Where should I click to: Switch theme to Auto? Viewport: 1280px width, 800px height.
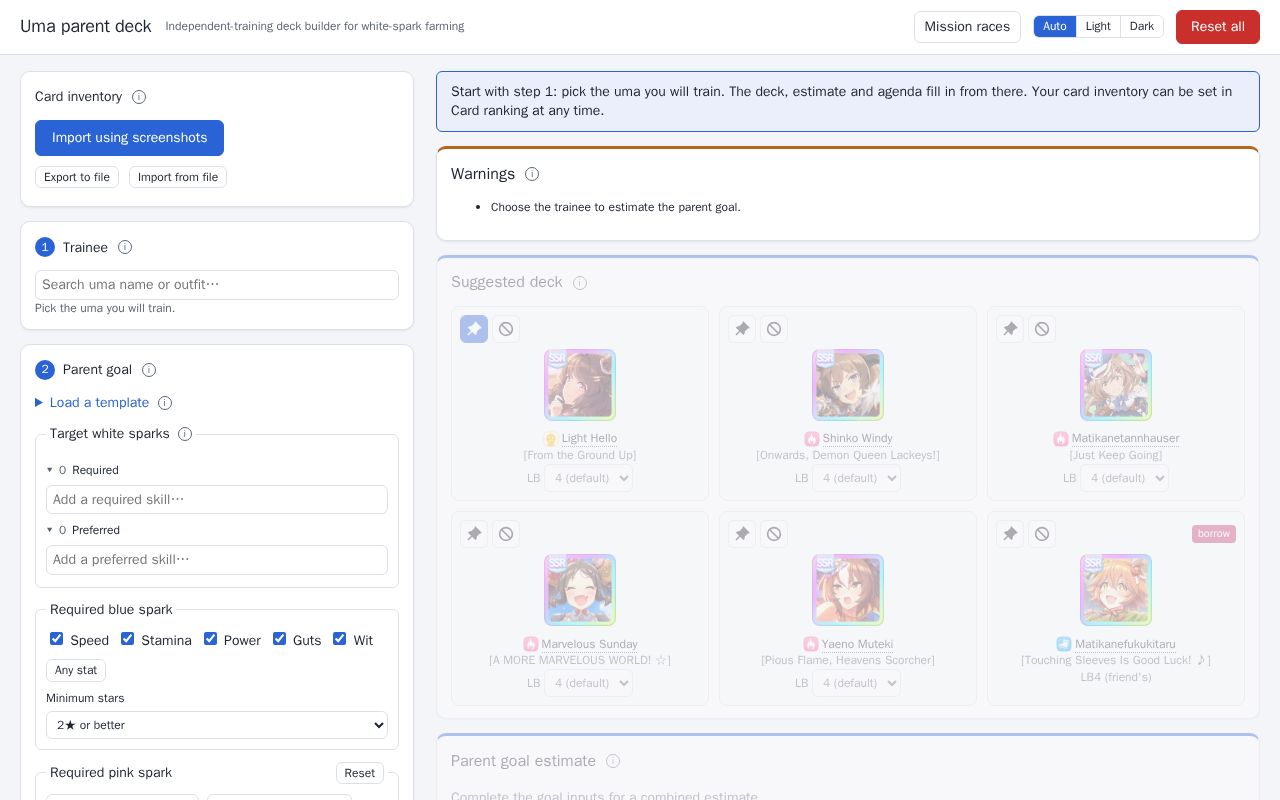1055,27
